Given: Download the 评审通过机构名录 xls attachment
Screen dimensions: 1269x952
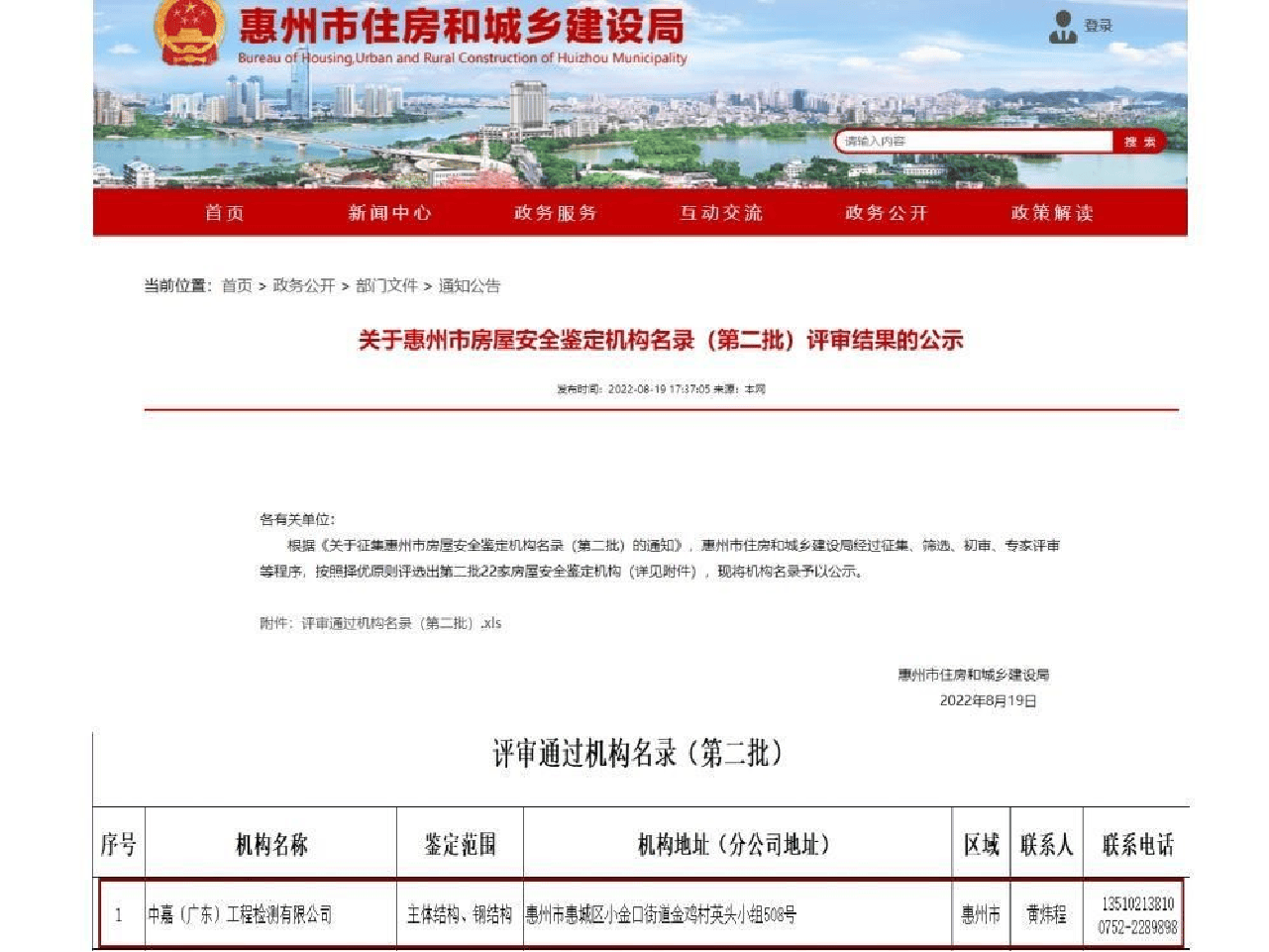Looking at the screenshot, I should click(x=401, y=624).
